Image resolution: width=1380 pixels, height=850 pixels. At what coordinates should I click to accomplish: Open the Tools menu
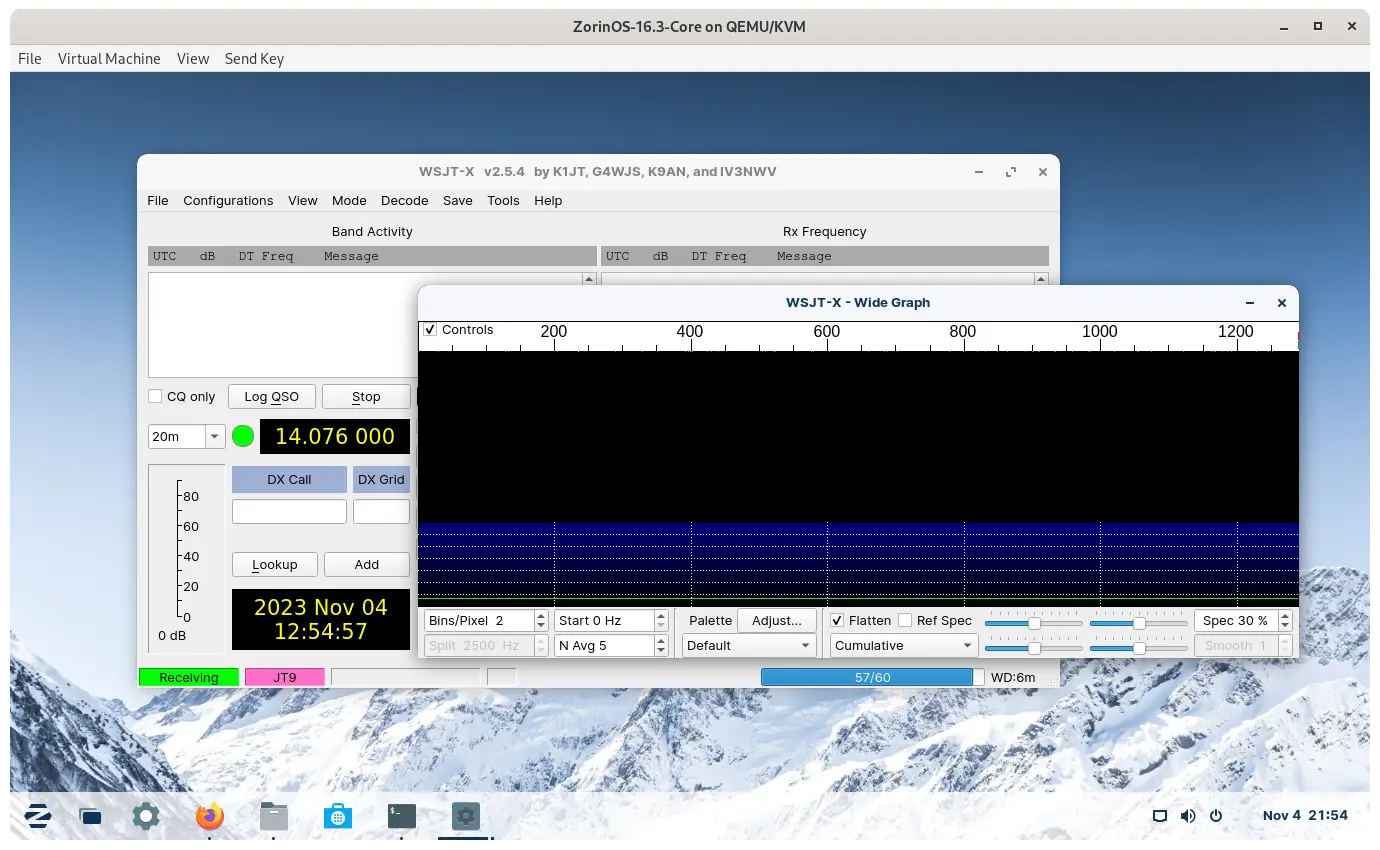(503, 201)
